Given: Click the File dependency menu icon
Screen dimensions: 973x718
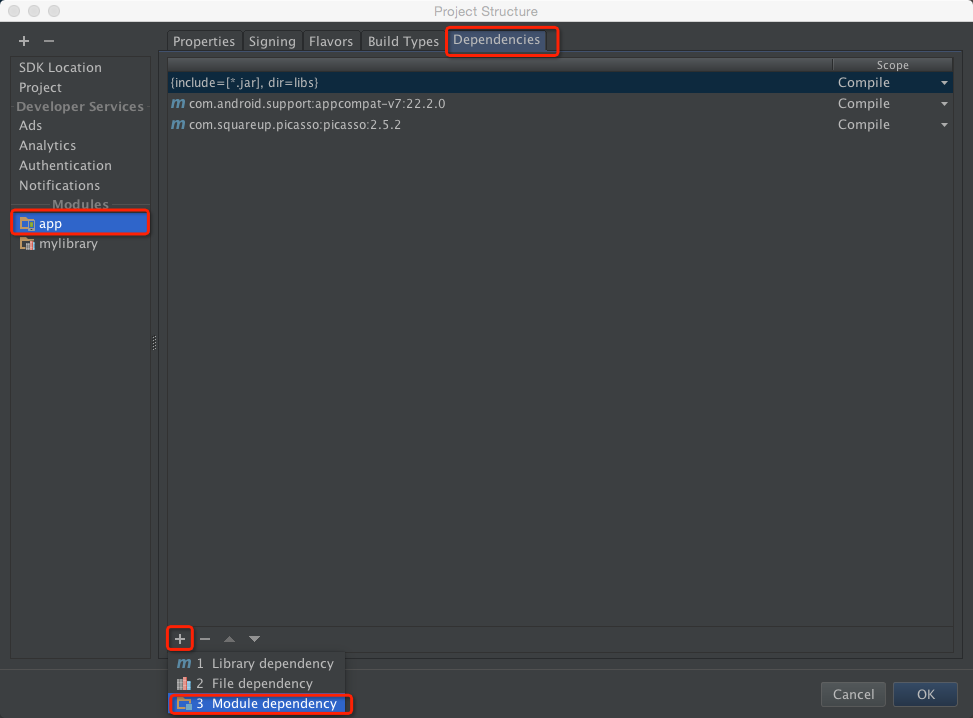Looking at the screenshot, I should (184, 683).
